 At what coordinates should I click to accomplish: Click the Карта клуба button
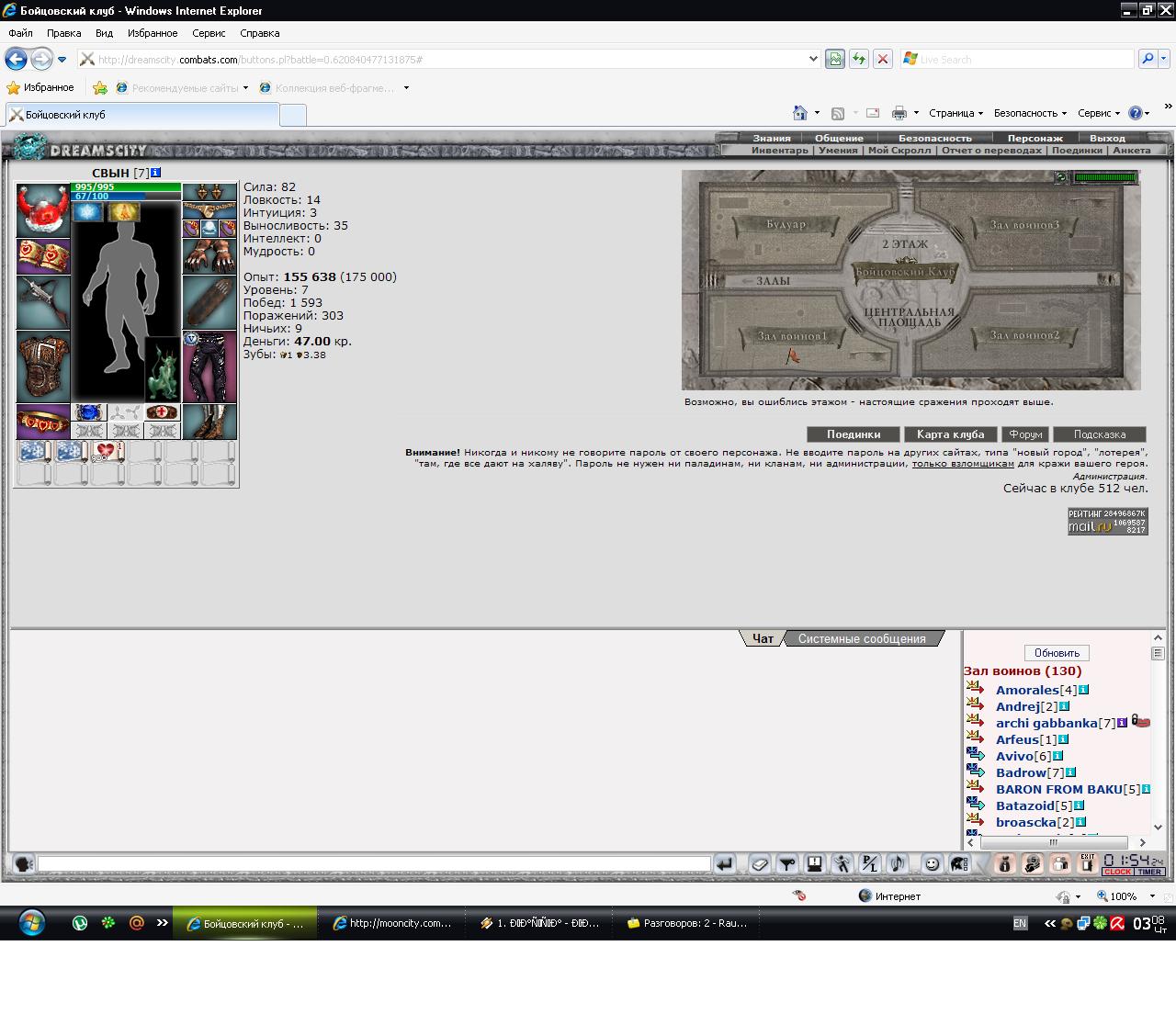(950, 434)
